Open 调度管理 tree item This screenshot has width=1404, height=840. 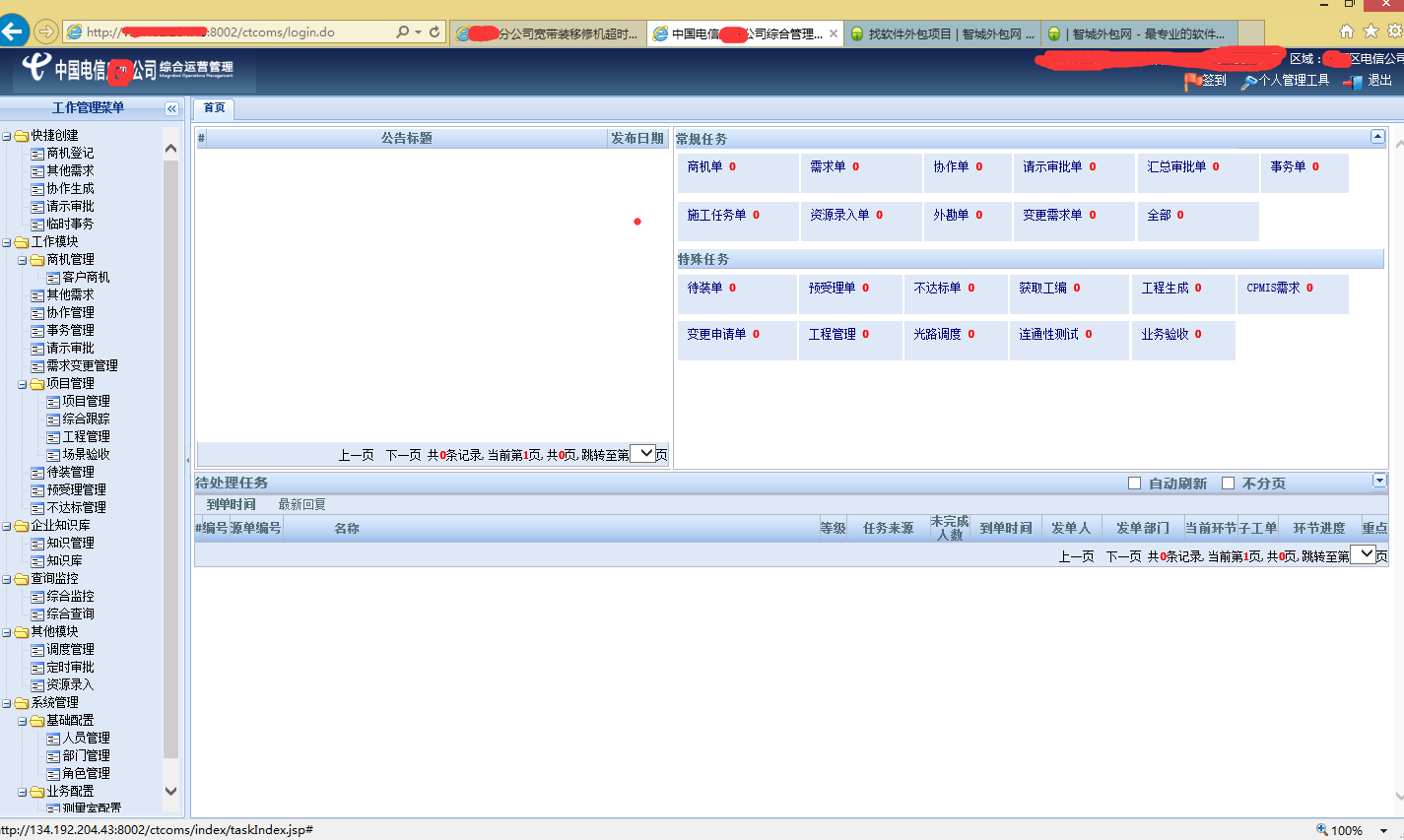pyautogui.click(x=70, y=650)
